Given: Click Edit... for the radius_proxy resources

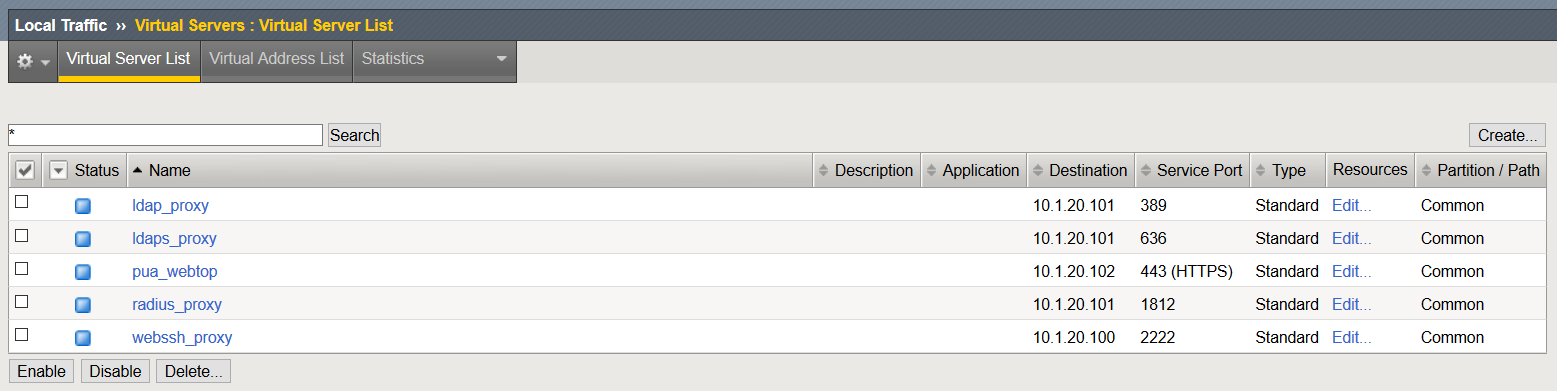Looking at the screenshot, I should click(x=1352, y=305).
